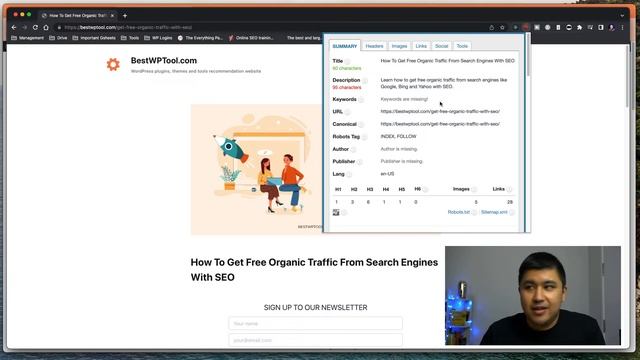Screen dimensions: 640x360
Task: Open the 'Online SEO trainin...' bookmark
Action: 251,38
